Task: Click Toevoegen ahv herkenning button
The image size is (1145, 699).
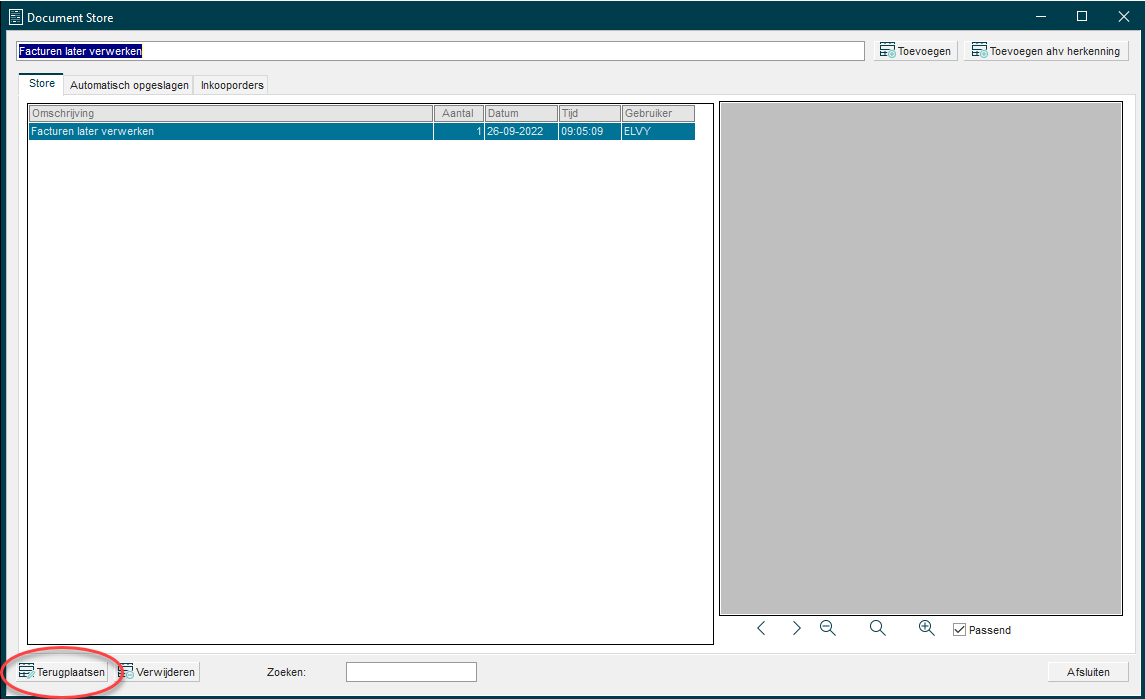Action: [1046, 51]
